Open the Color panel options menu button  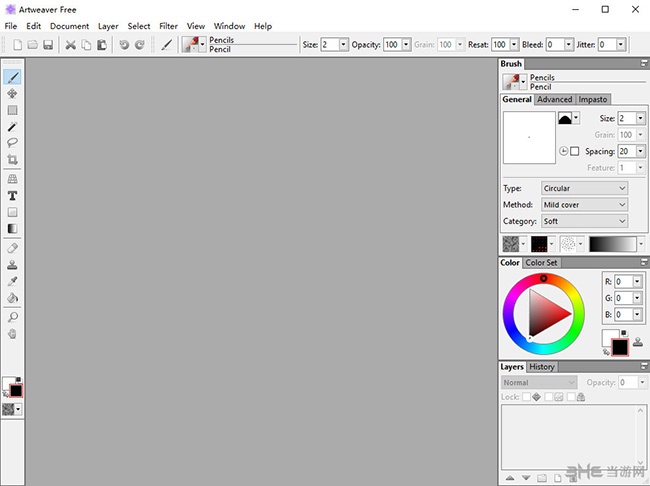pos(644,262)
